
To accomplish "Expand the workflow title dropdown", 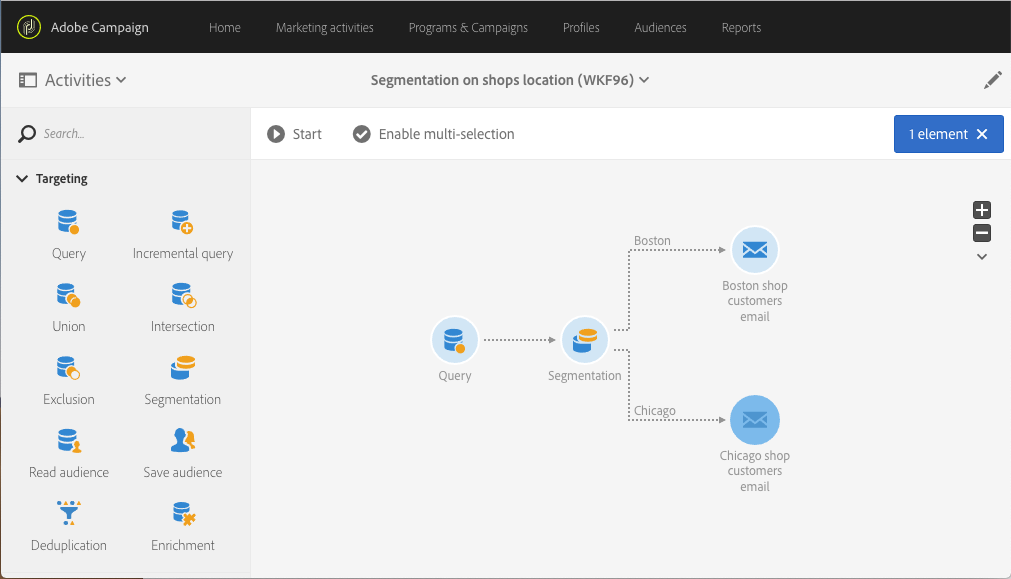I will [x=644, y=80].
